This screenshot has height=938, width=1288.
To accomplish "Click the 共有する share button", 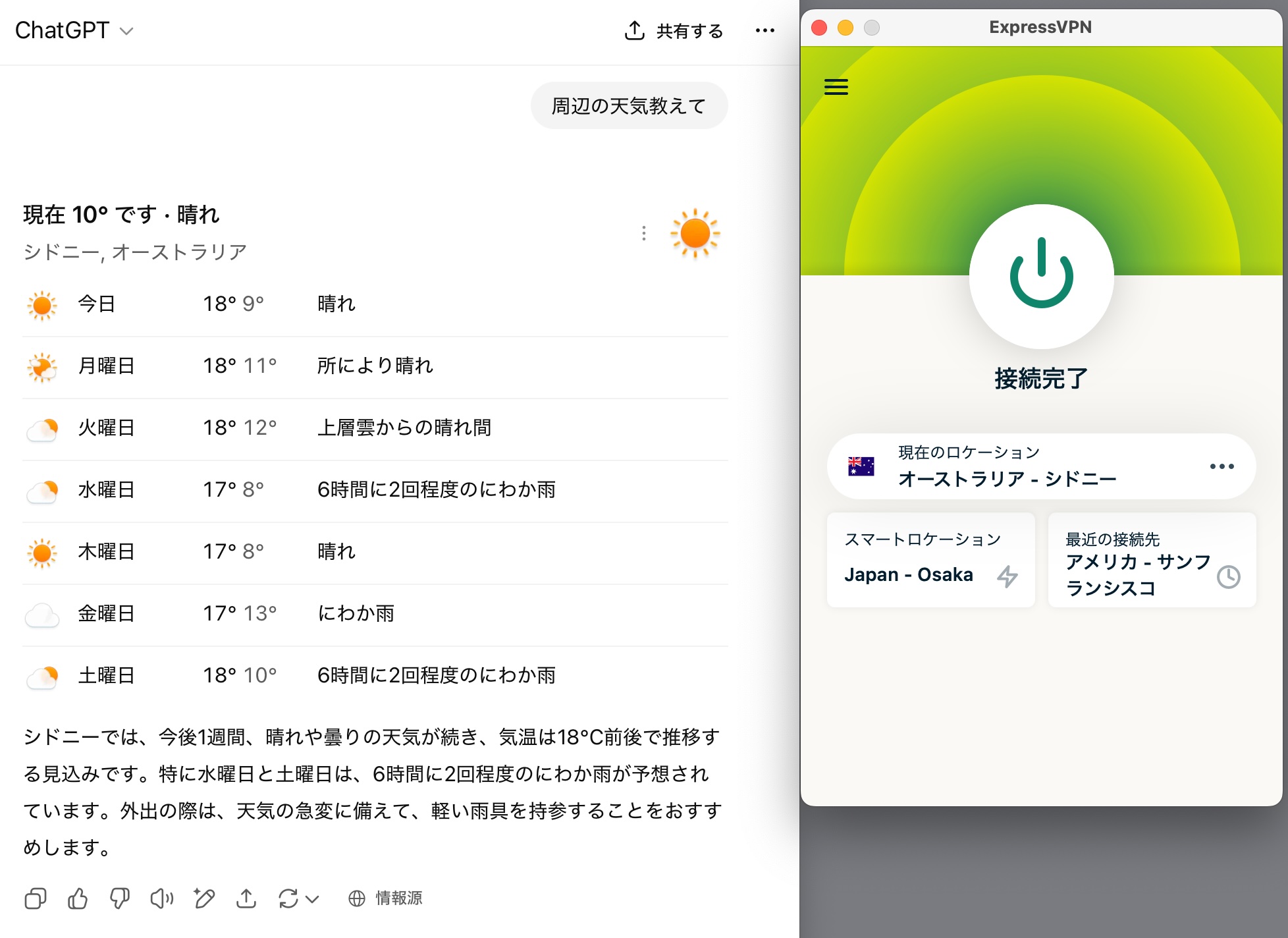I will [674, 30].
